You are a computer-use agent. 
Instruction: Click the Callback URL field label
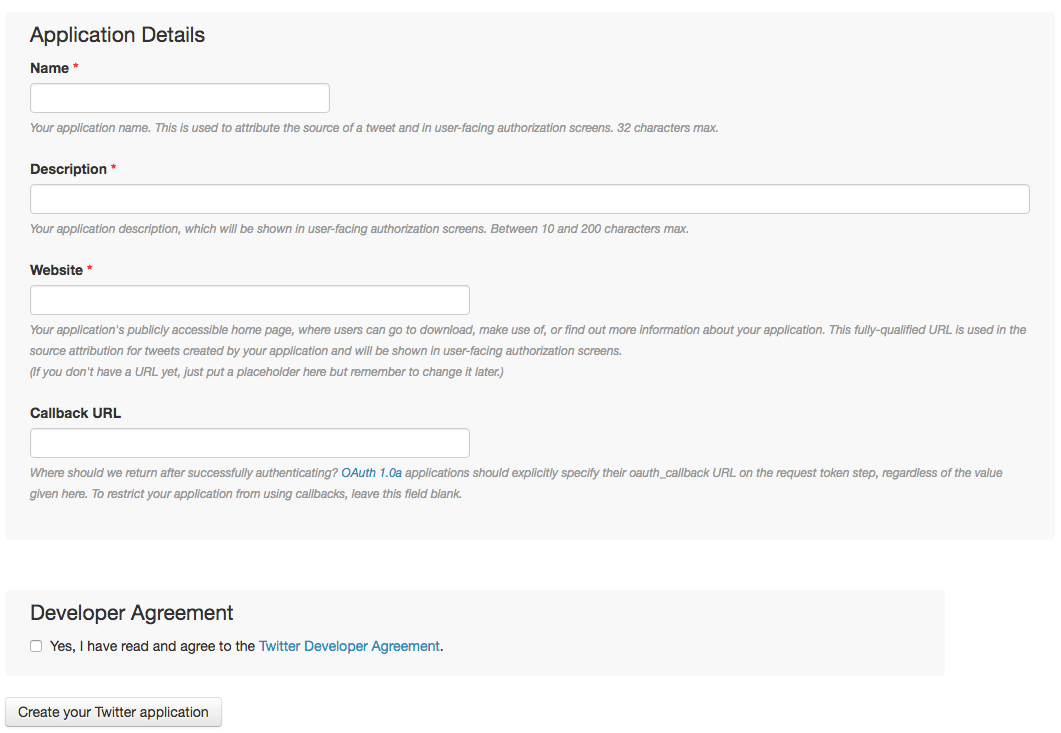75,412
